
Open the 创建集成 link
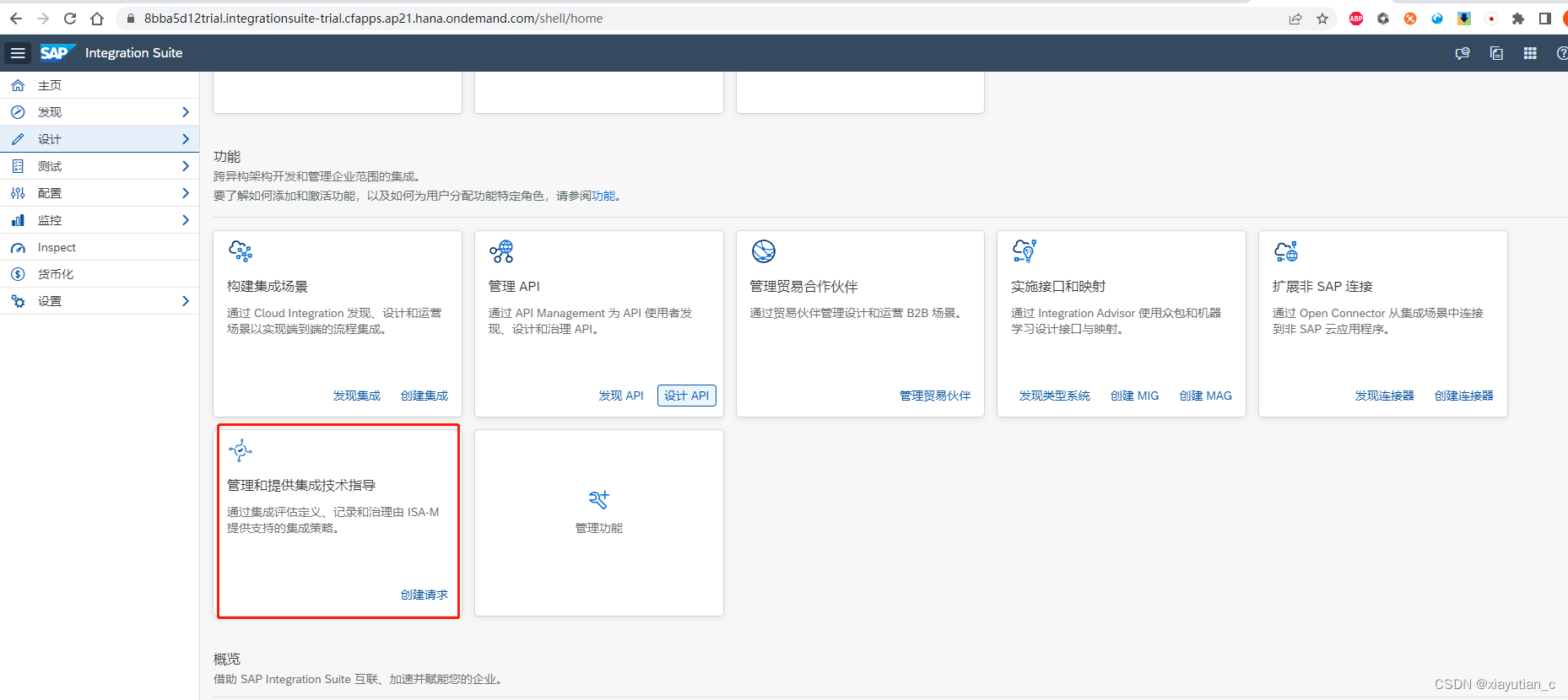[424, 396]
